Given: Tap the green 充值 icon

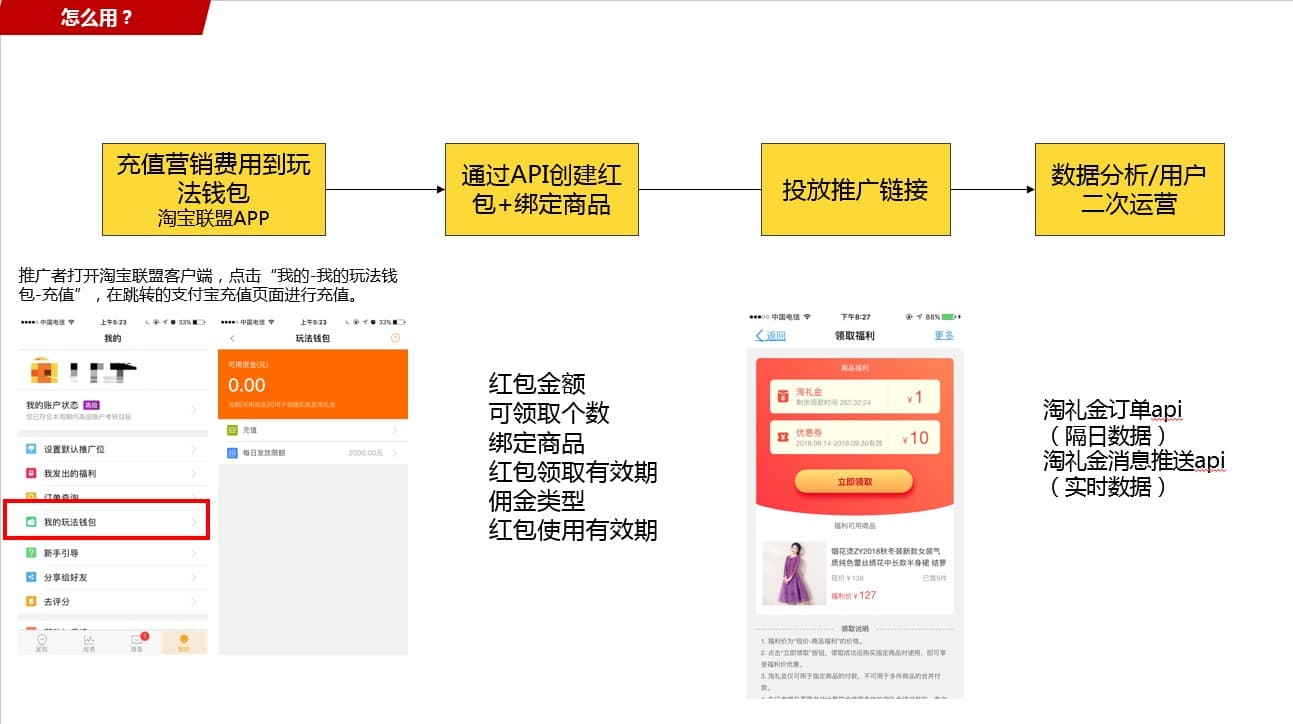Looking at the screenshot, I should (x=232, y=430).
